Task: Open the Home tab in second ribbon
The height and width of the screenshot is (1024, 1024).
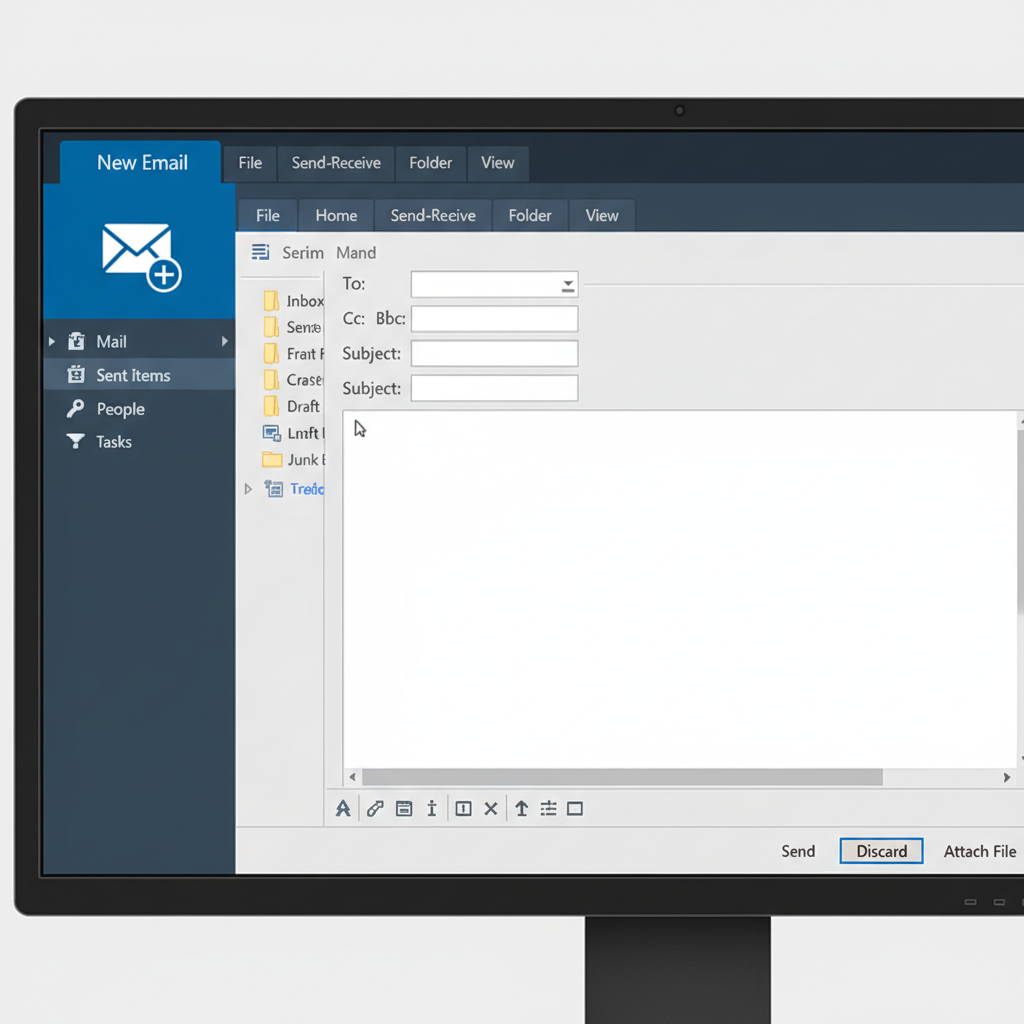Action: [x=336, y=215]
